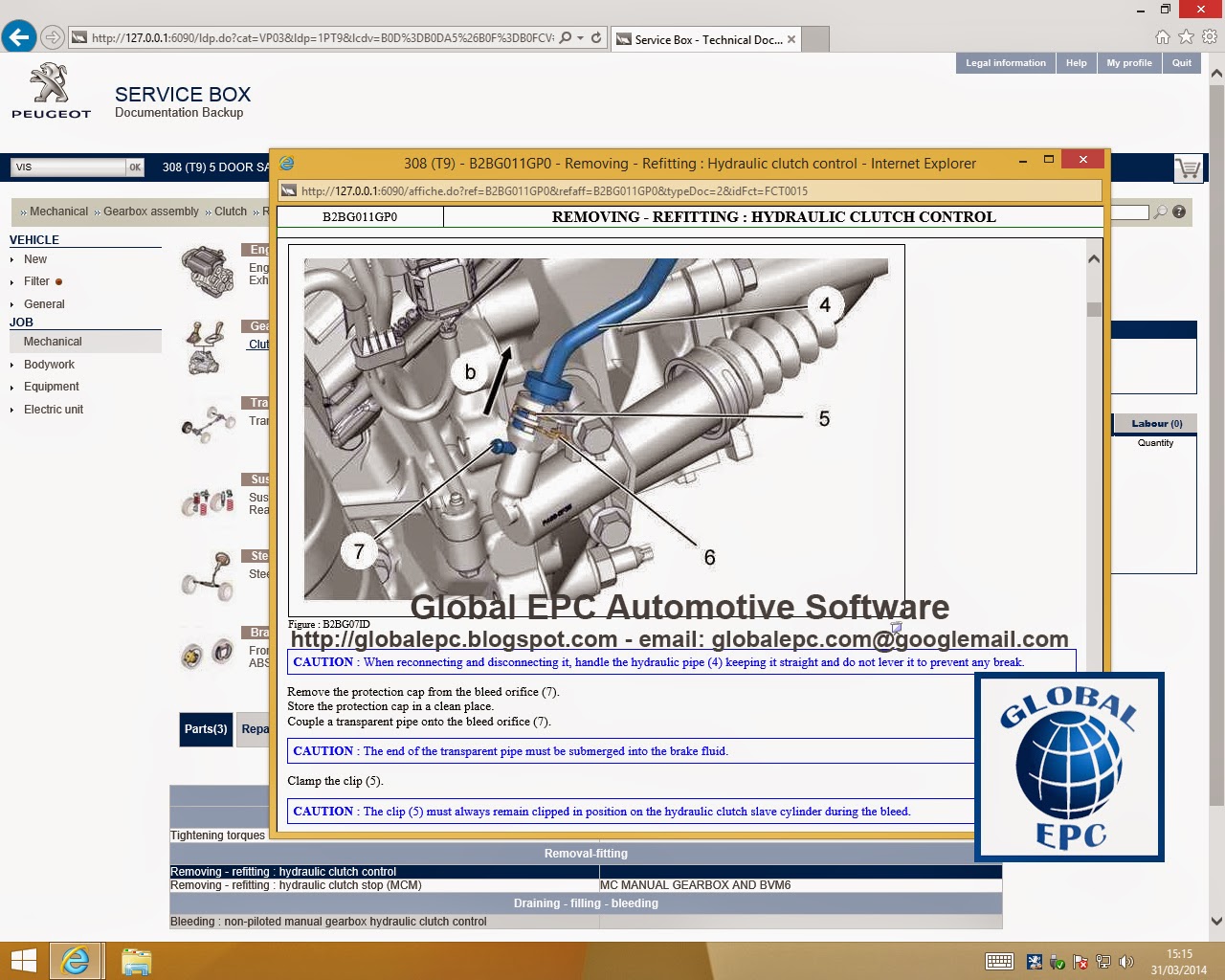Expand the Electric unit section
The height and width of the screenshot is (980, 1225).
[53, 410]
